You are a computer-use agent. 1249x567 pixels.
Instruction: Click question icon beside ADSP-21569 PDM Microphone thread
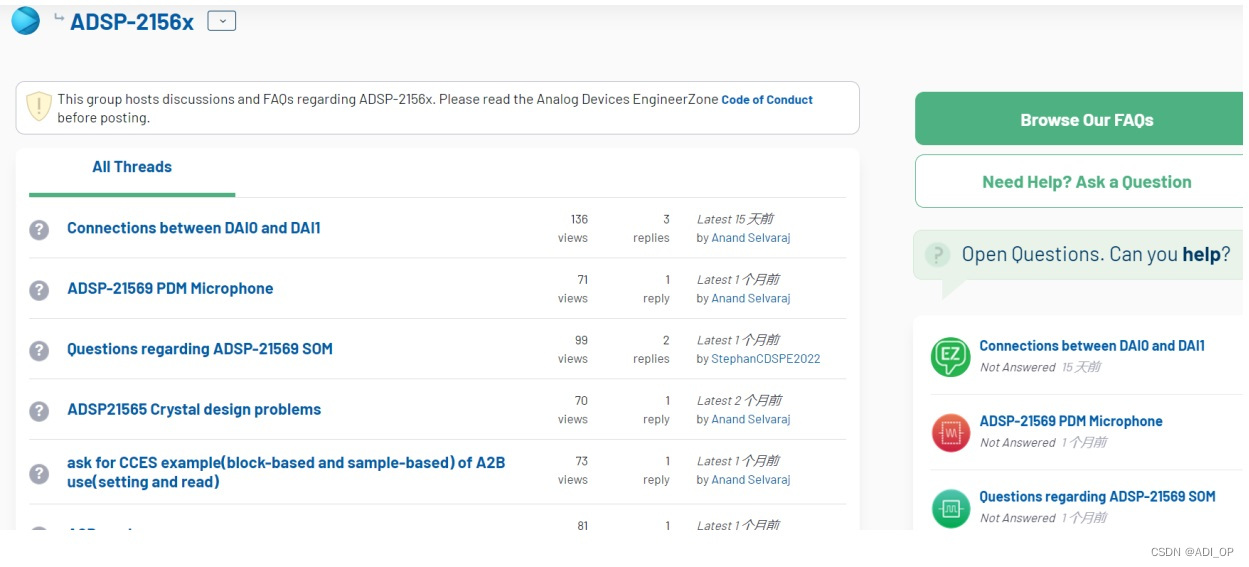(39, 290)
